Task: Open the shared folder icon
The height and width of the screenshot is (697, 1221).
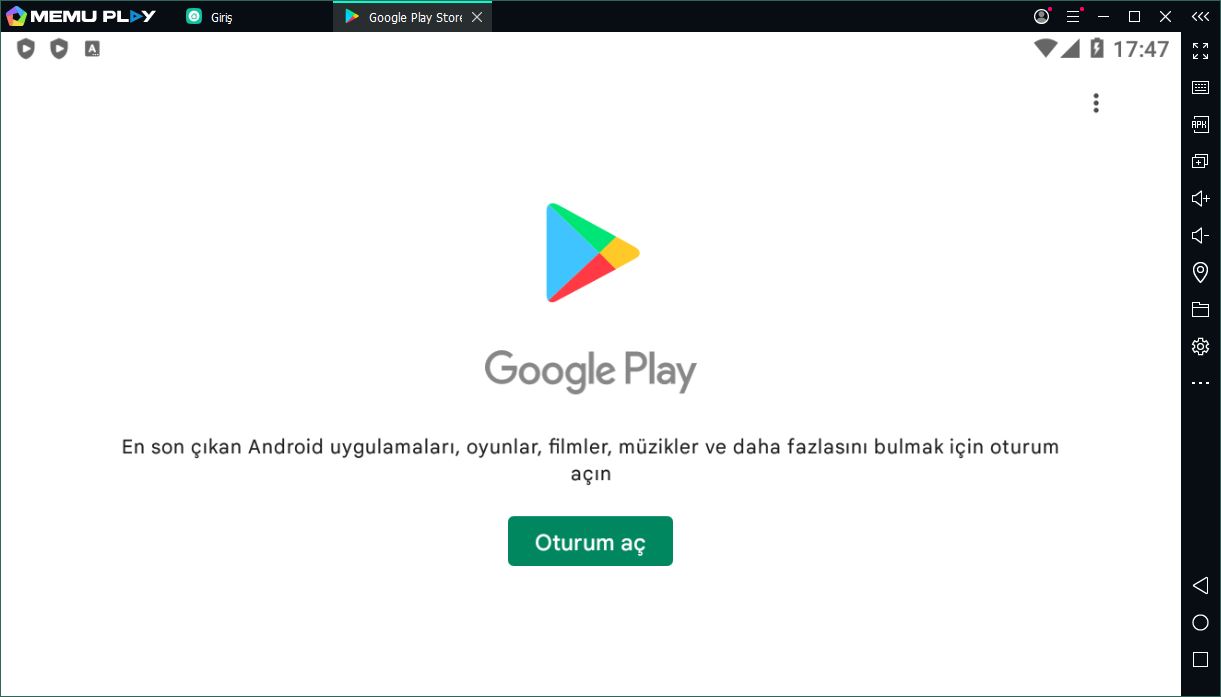Action: pos(1200,309)
